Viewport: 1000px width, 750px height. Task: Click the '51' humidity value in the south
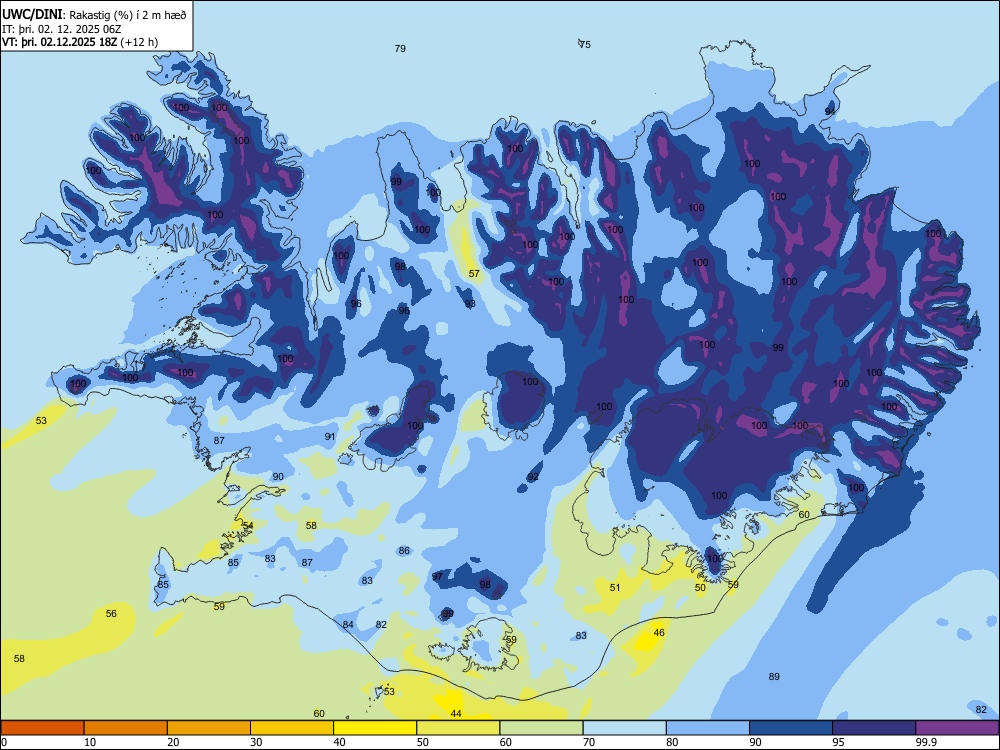point(615,587)
